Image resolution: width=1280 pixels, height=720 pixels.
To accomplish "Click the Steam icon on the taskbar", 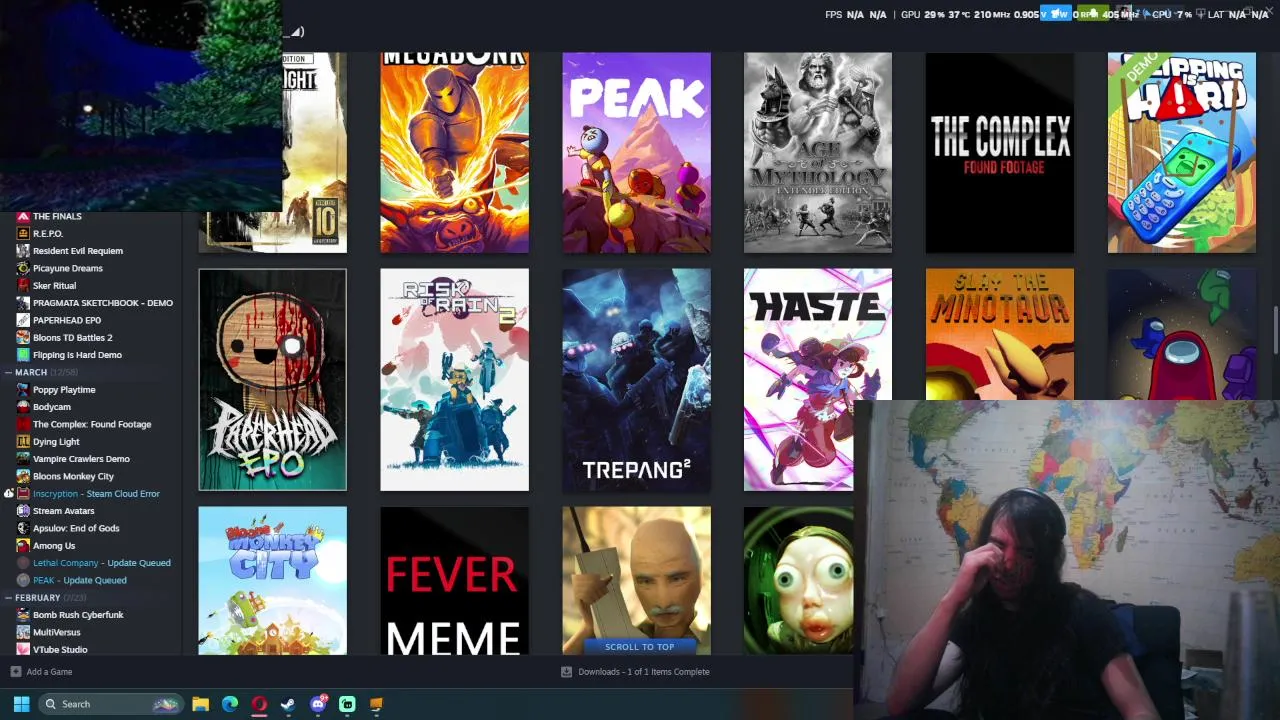I will (x=288, y=704).
